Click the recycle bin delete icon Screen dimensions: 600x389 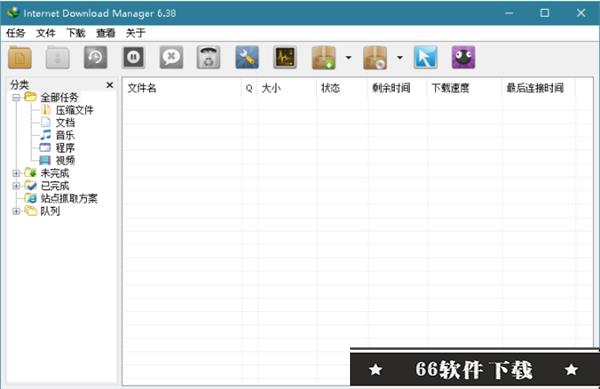tap(209, 57)
